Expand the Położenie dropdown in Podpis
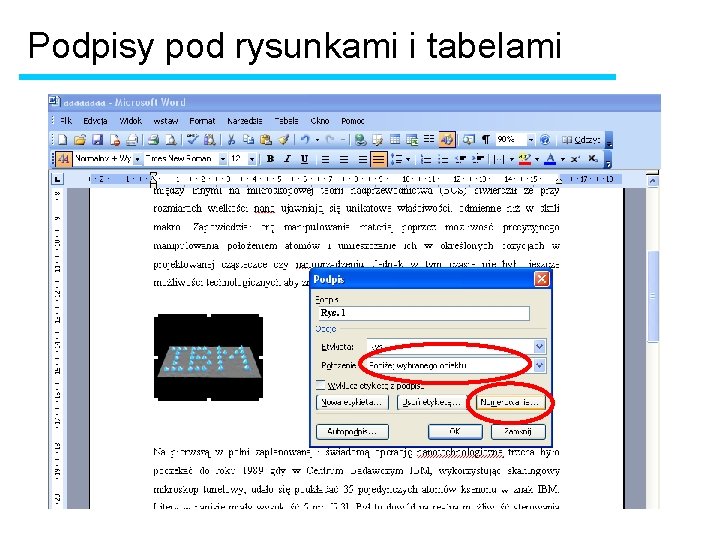The image size is (720, 540). tap(540, 366)
